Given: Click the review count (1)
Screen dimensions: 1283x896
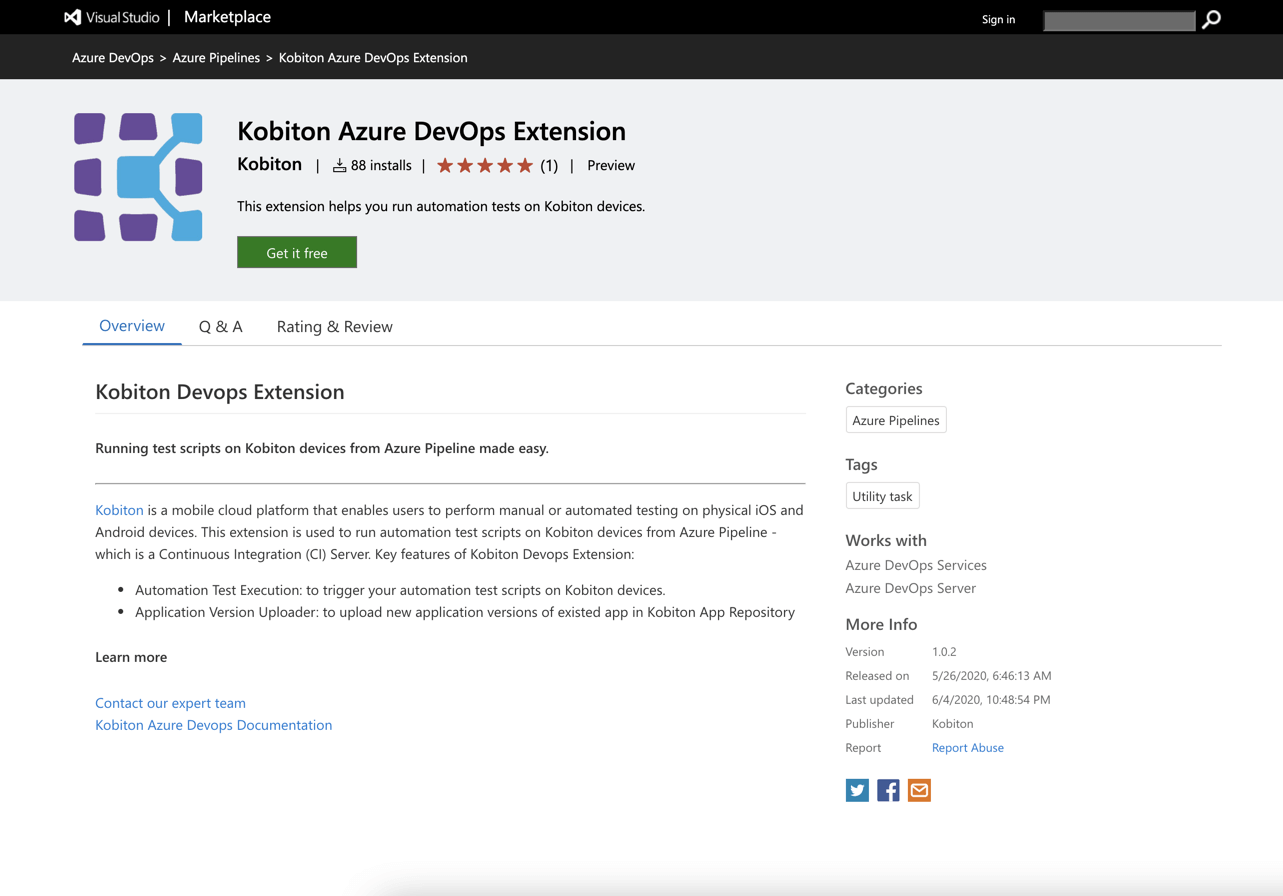Looking at the screenshot, I should pos(549,166).
